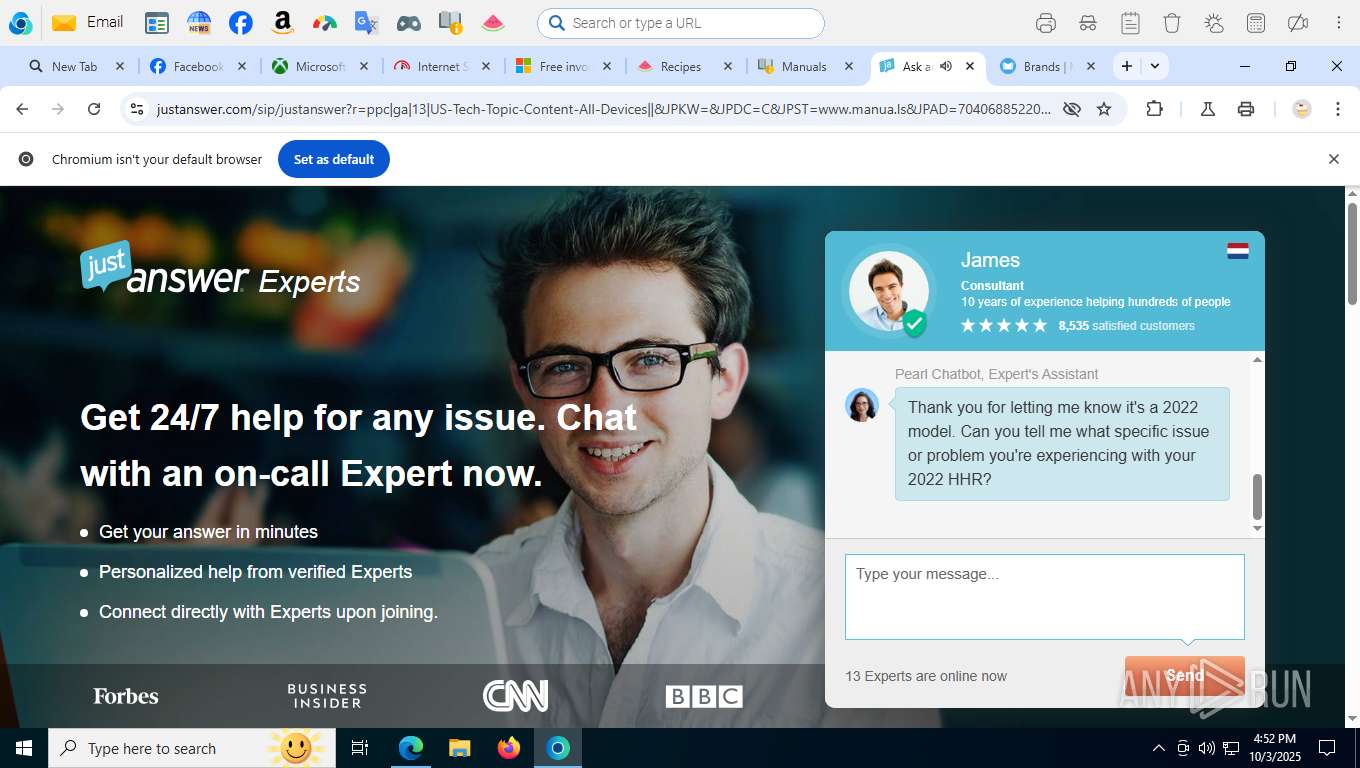This screenshot has width=1360, height=768.
Task: Click the chat scrollbar thumb
Action: (x=1258, y=496)
